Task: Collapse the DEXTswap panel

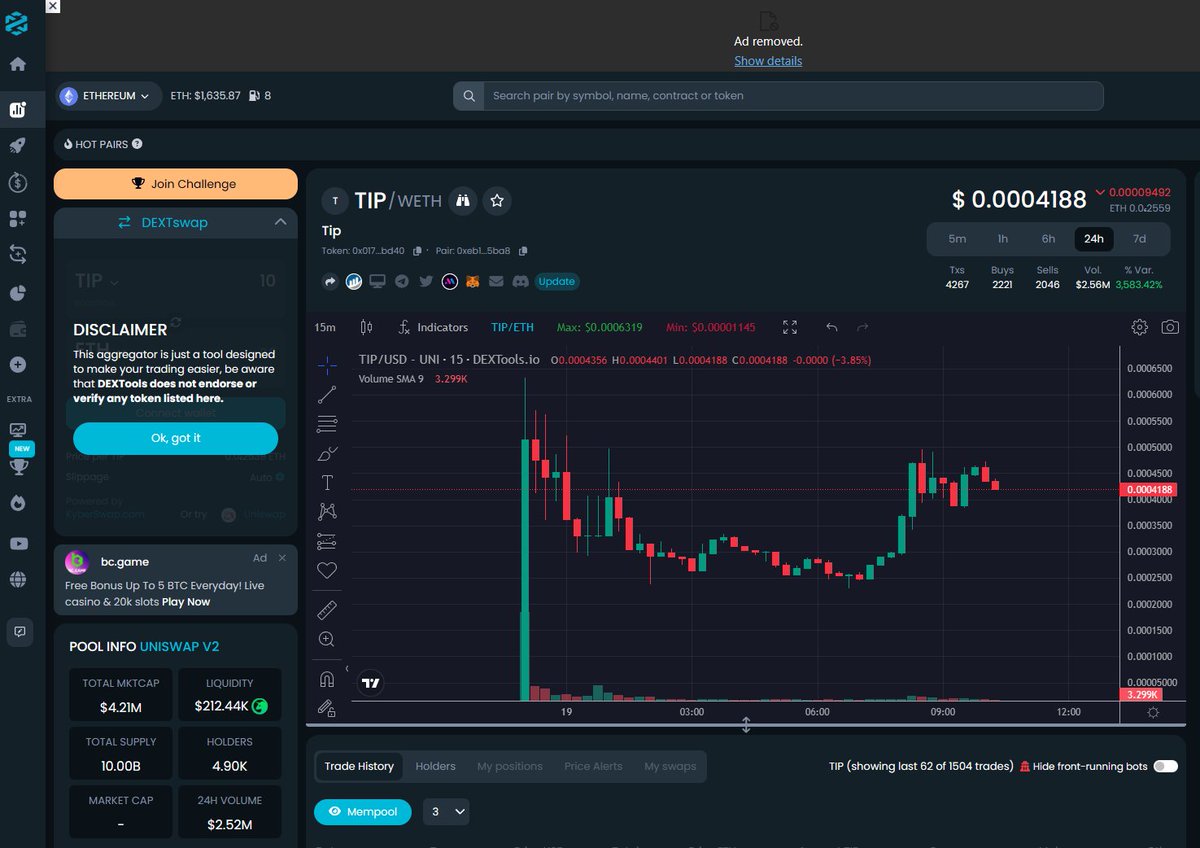Action: tap(280, 222)
